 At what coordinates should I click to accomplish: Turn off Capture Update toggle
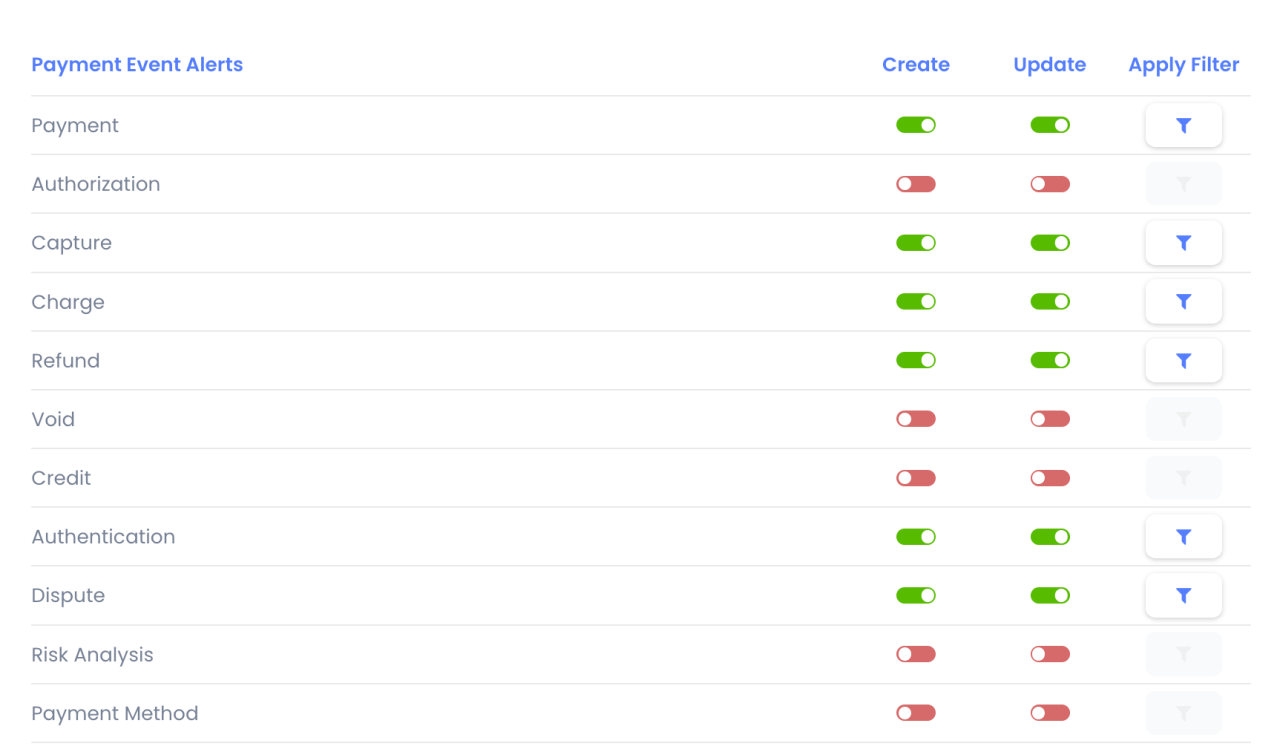[1049, 243]
